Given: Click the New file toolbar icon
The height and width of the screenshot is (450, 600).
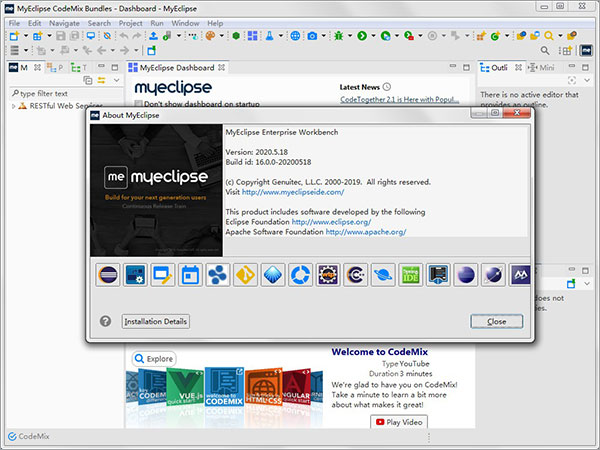Looking at the screenshot, I should point(15,36).
